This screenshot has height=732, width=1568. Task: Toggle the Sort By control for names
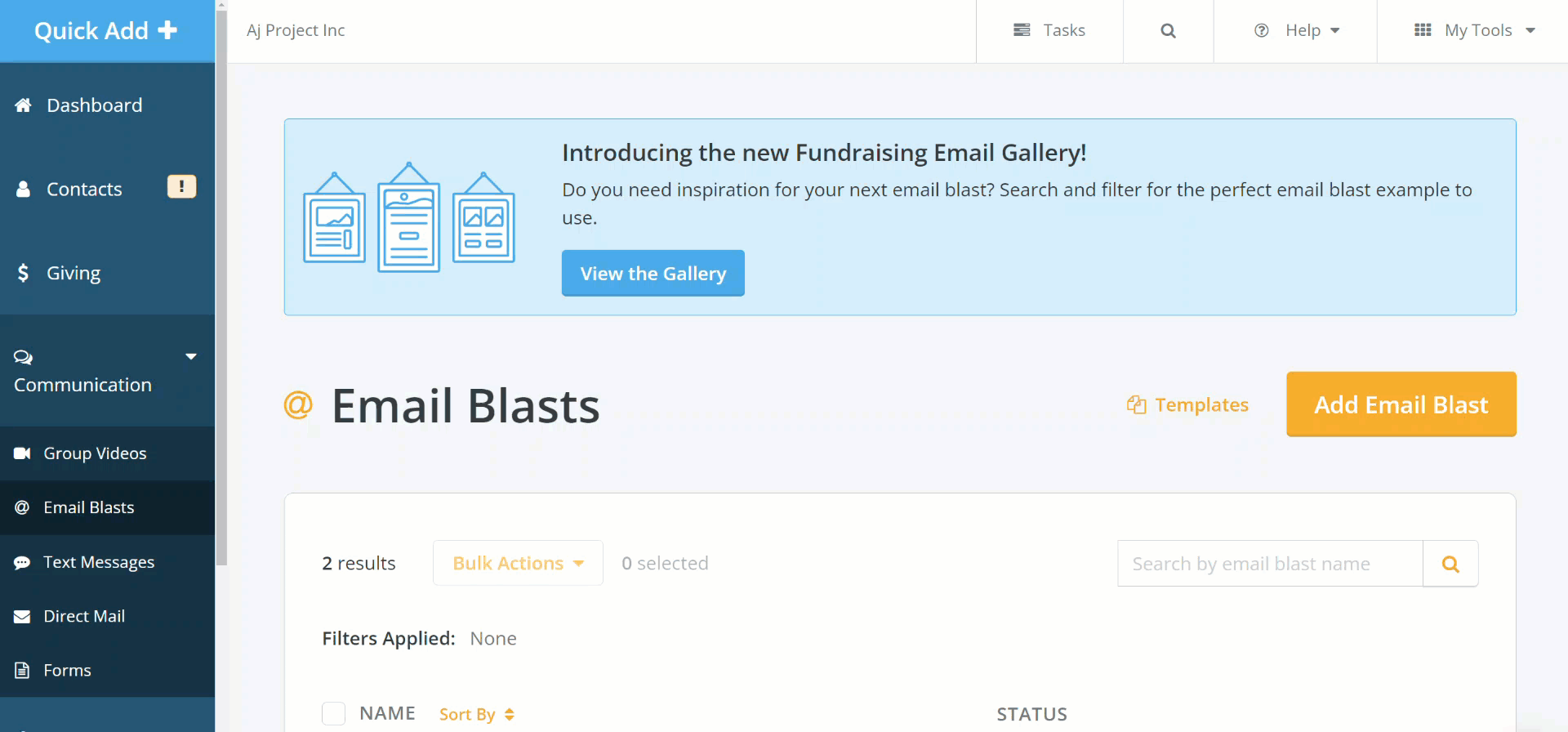point(476,713)
